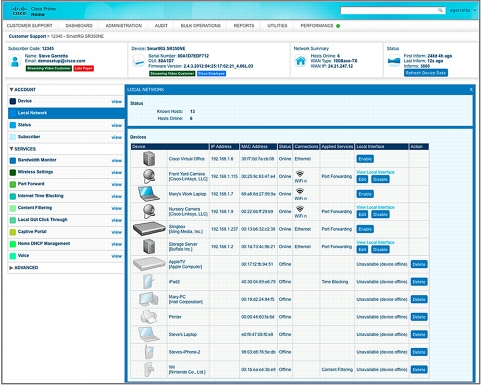
Task: Click the Refresh Device Data button
Action: point(426,73)
